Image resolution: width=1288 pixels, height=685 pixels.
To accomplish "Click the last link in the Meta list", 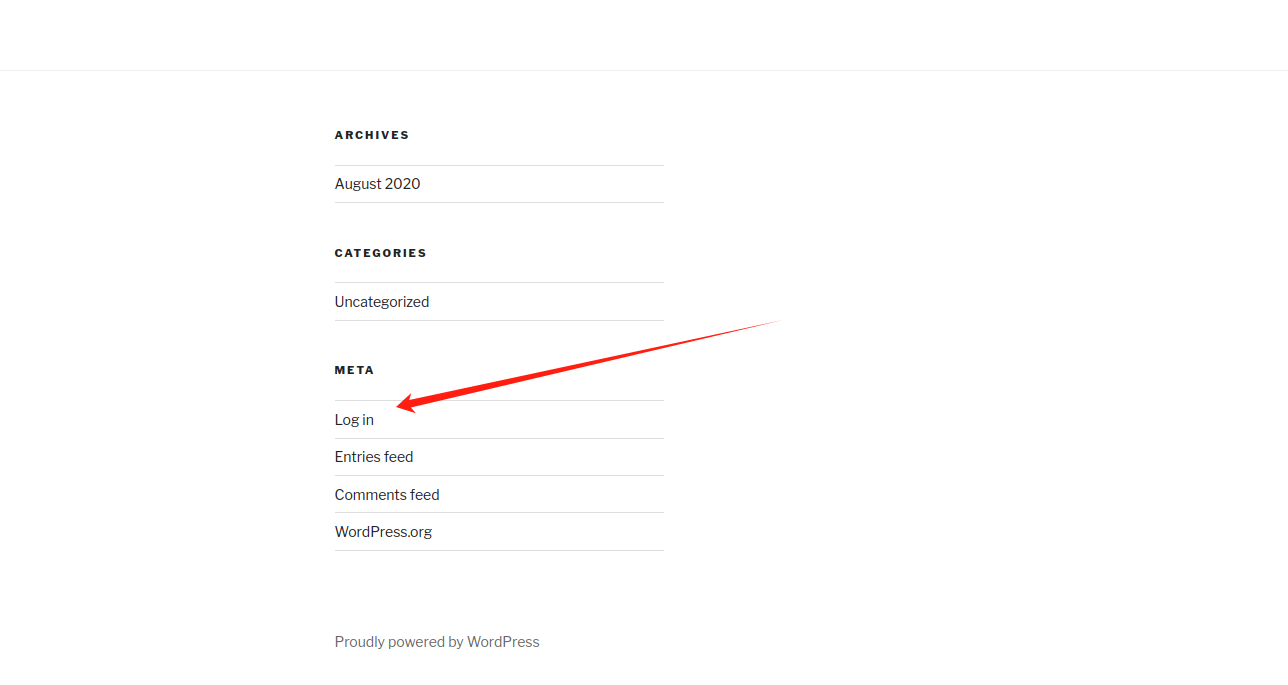I will pyautogui.click(x=383, y=532).
